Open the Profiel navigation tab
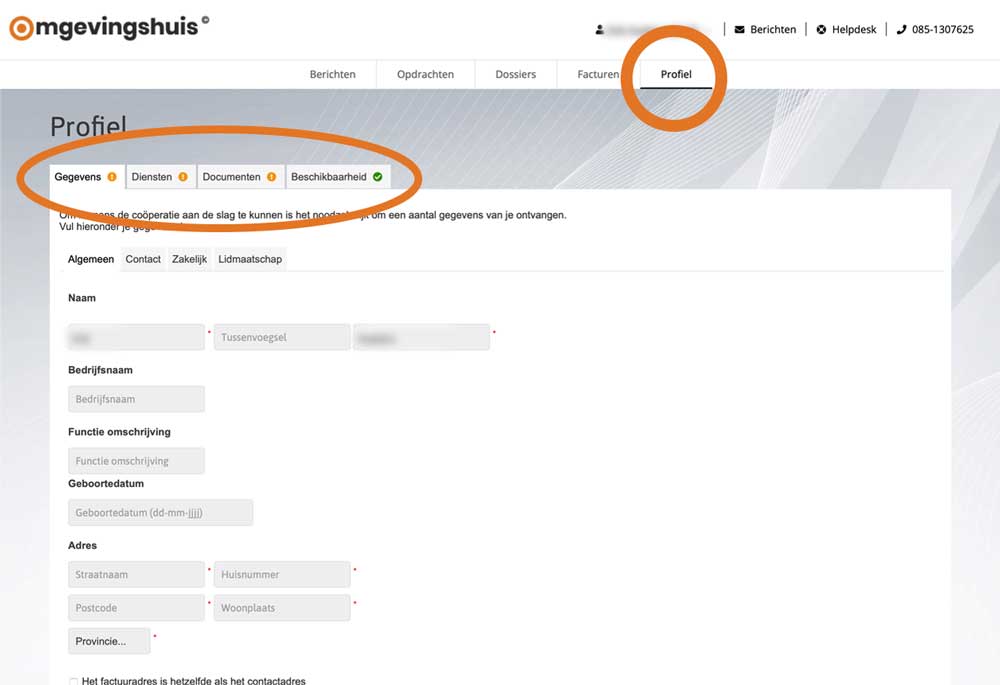The width and height of the screenshot is (1000, 685). pos(676,75)
